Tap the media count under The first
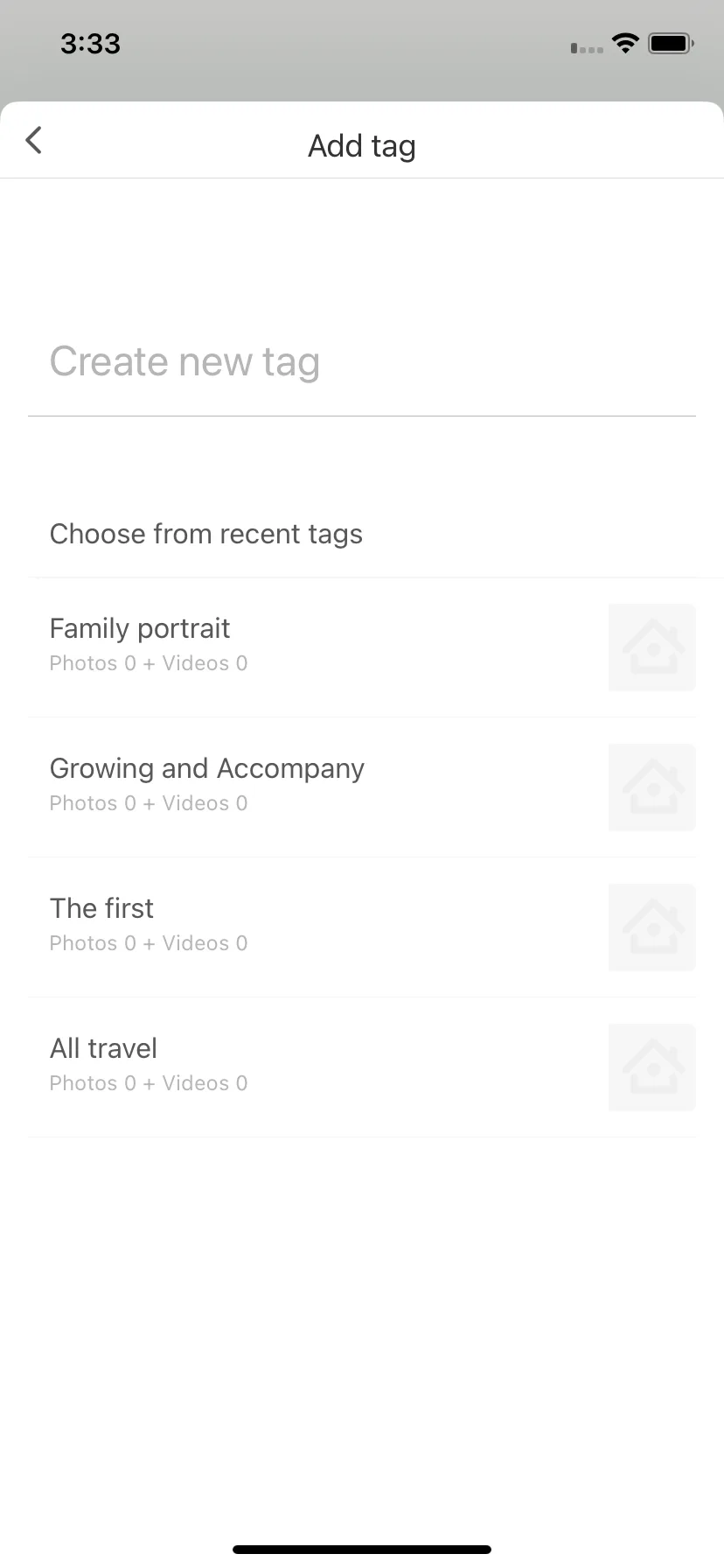Screen dimensions: 724x1568 pyautogui.click(x=149, y=943)
